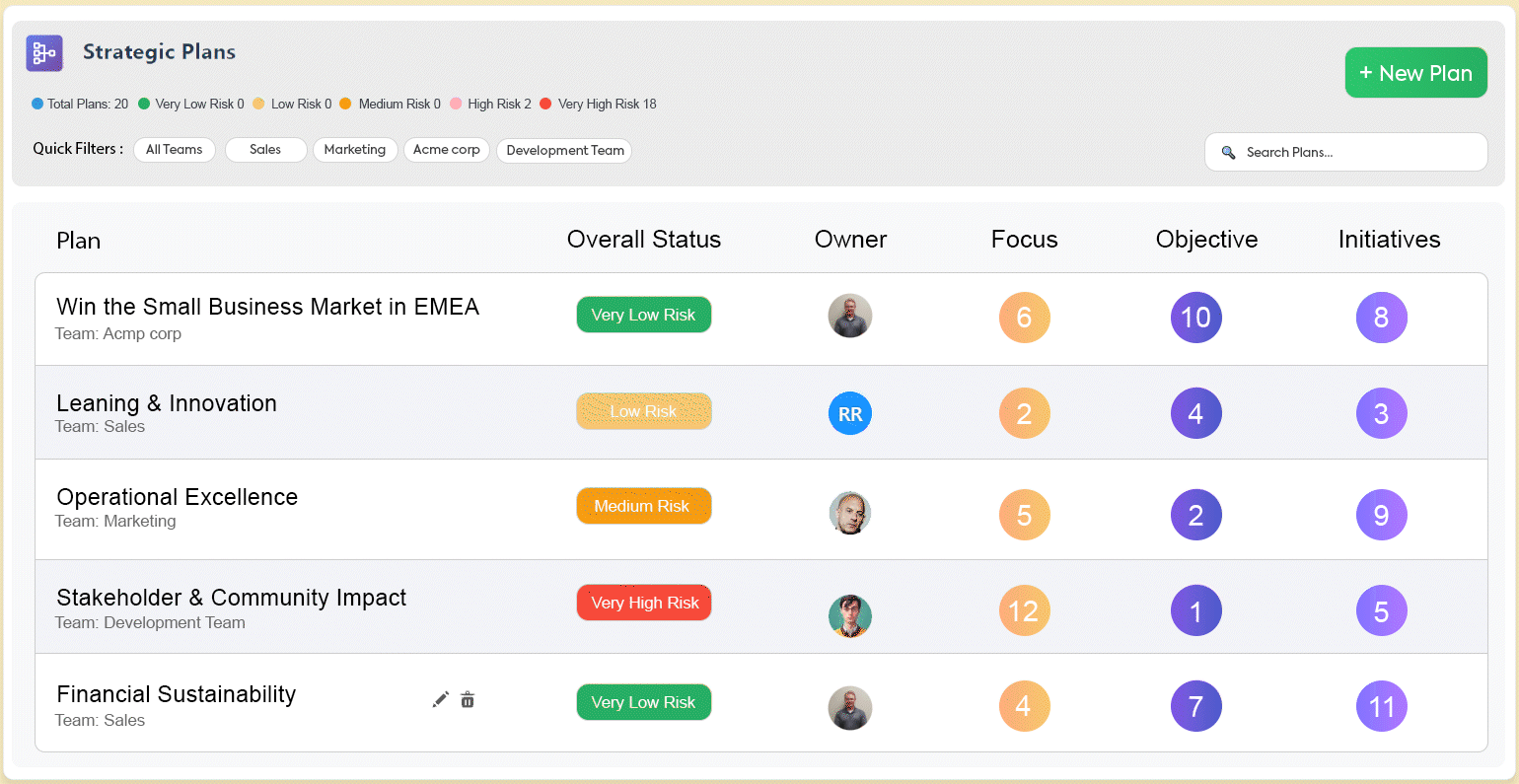Click the Medium Risk status badge
Image resolution: width=1519 pixels, height=784 pixels.
pyautogui.click(x=643, y=506)
